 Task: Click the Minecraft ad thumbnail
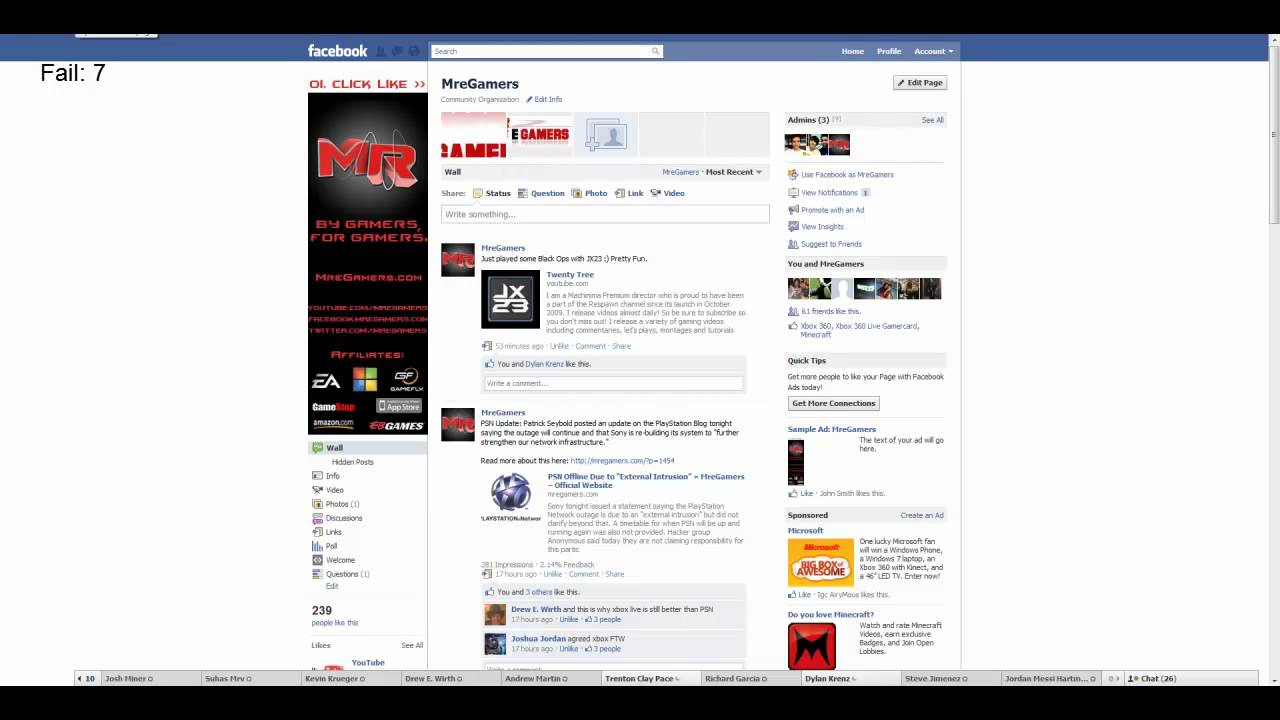[x=811, y=645]
